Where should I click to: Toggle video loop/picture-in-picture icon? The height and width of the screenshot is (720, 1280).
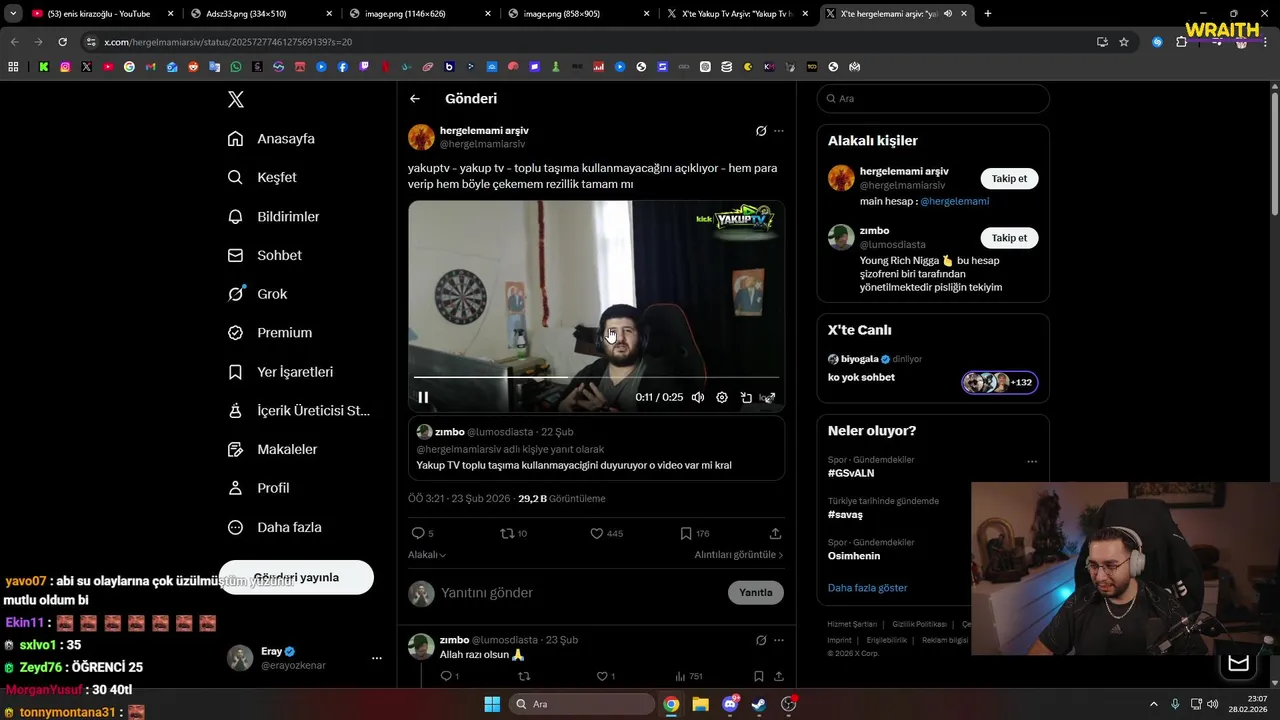[x=746, y=397]
